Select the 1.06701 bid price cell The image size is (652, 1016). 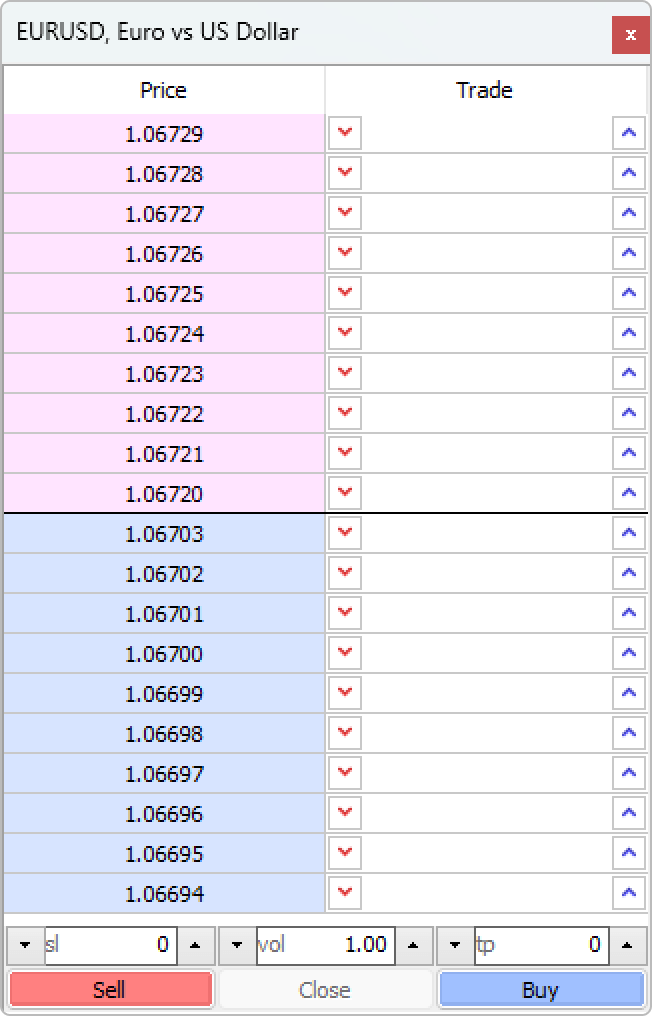coord(164,614)
